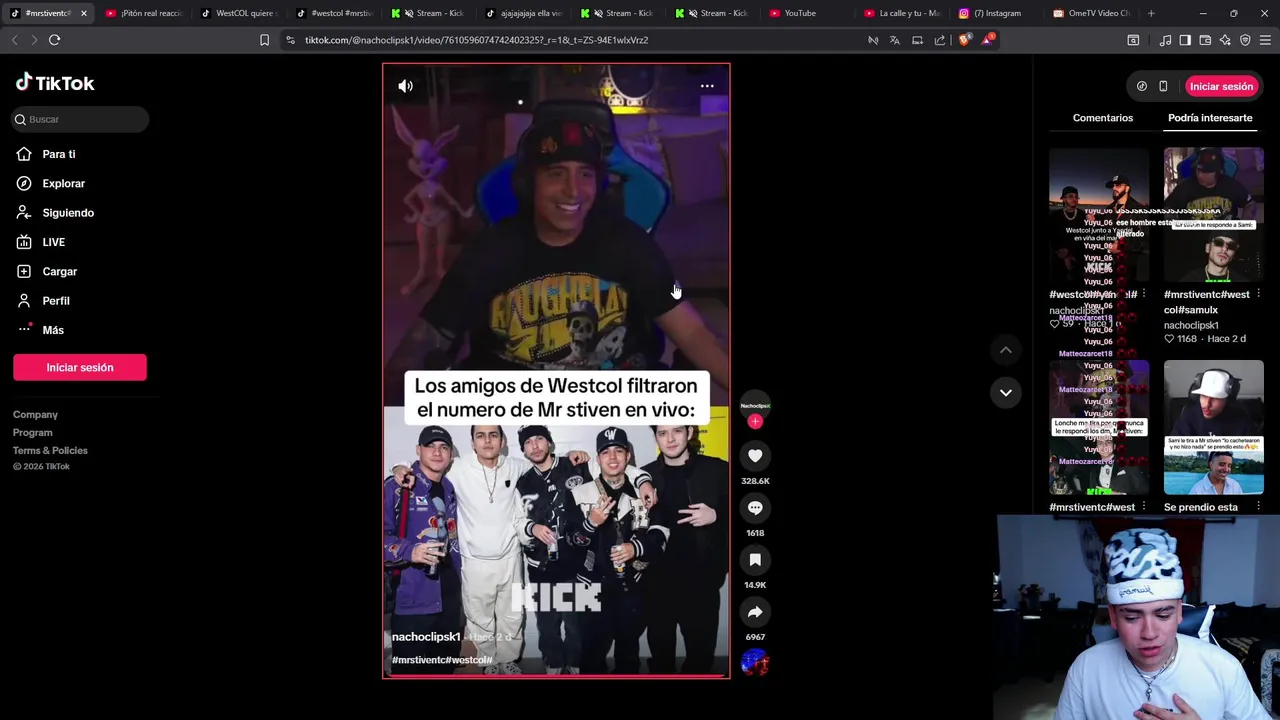The height and width of the screenshot is (720, 1280).
Task: Open options for #mrstiventc#west col#samulx video
Action: pyautogui.click(x=1258, y=294)
